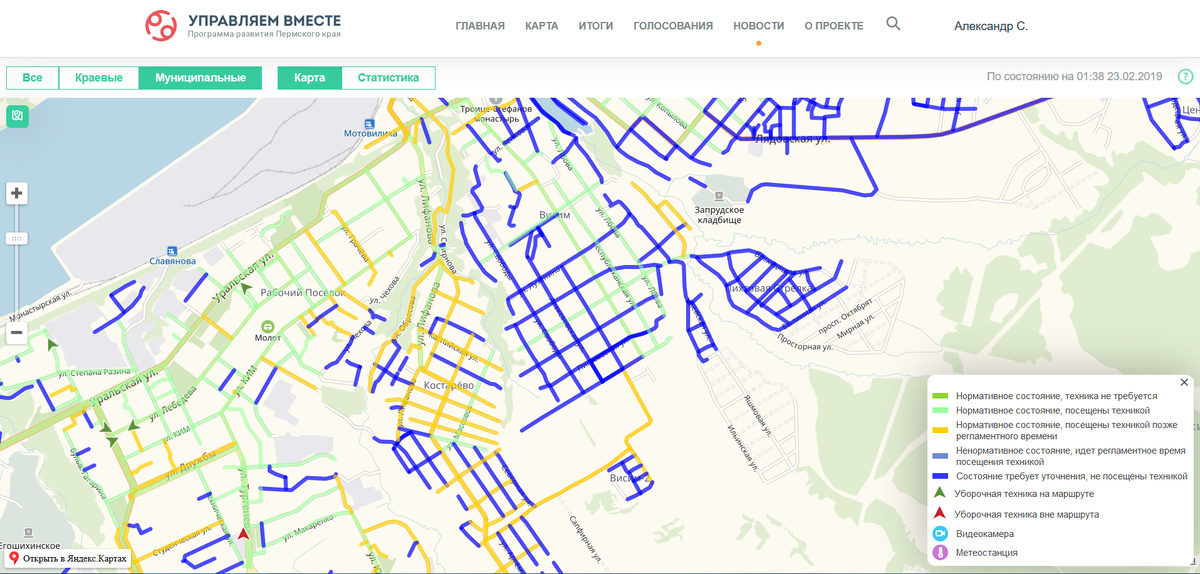Zoom in the map with plus button

pos(17,193)
